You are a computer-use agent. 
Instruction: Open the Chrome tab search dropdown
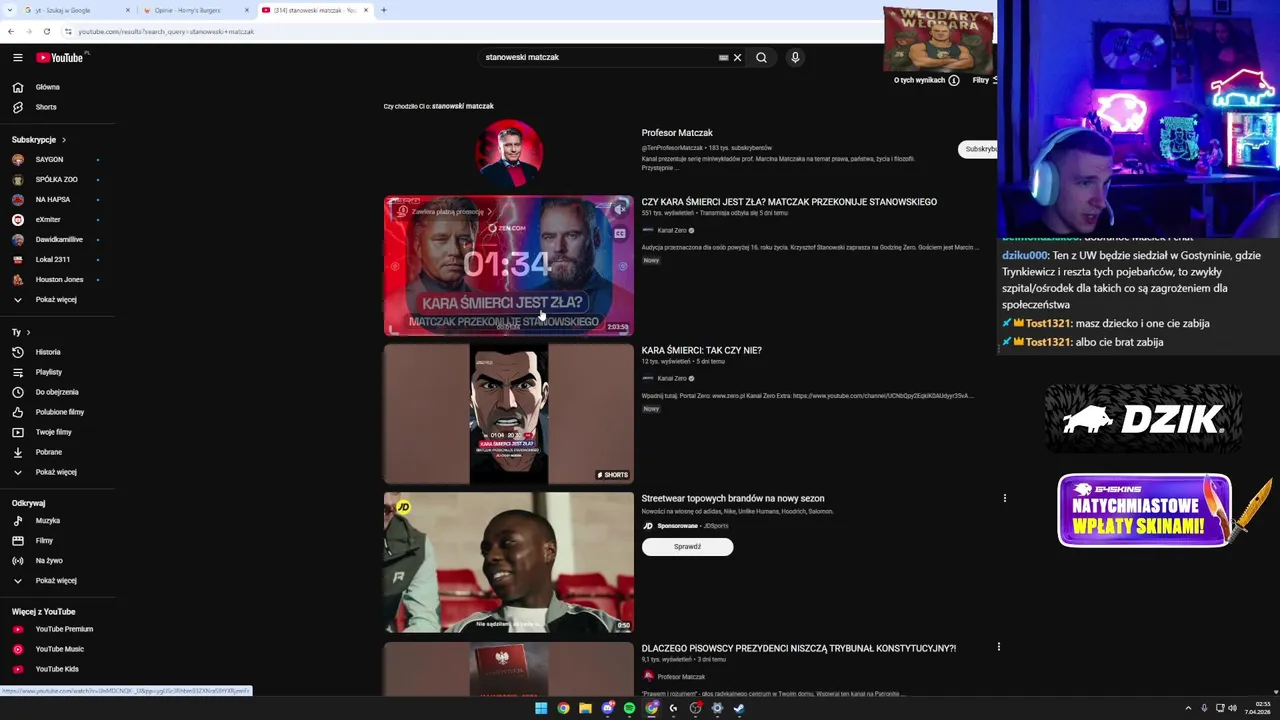click(8, 10)
